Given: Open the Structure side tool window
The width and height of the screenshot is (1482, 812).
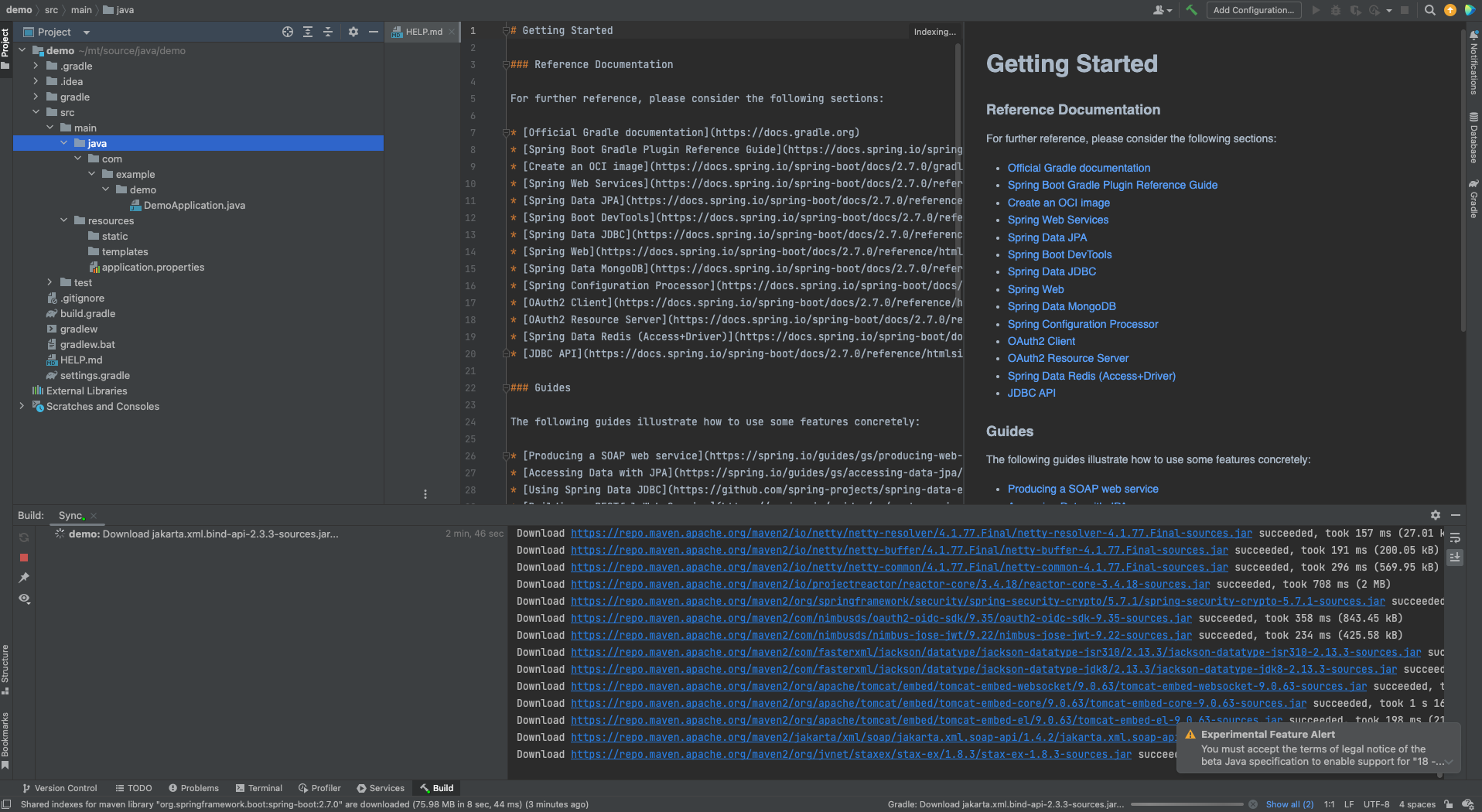Looking at the screenshot, I should tap(5, 669).
